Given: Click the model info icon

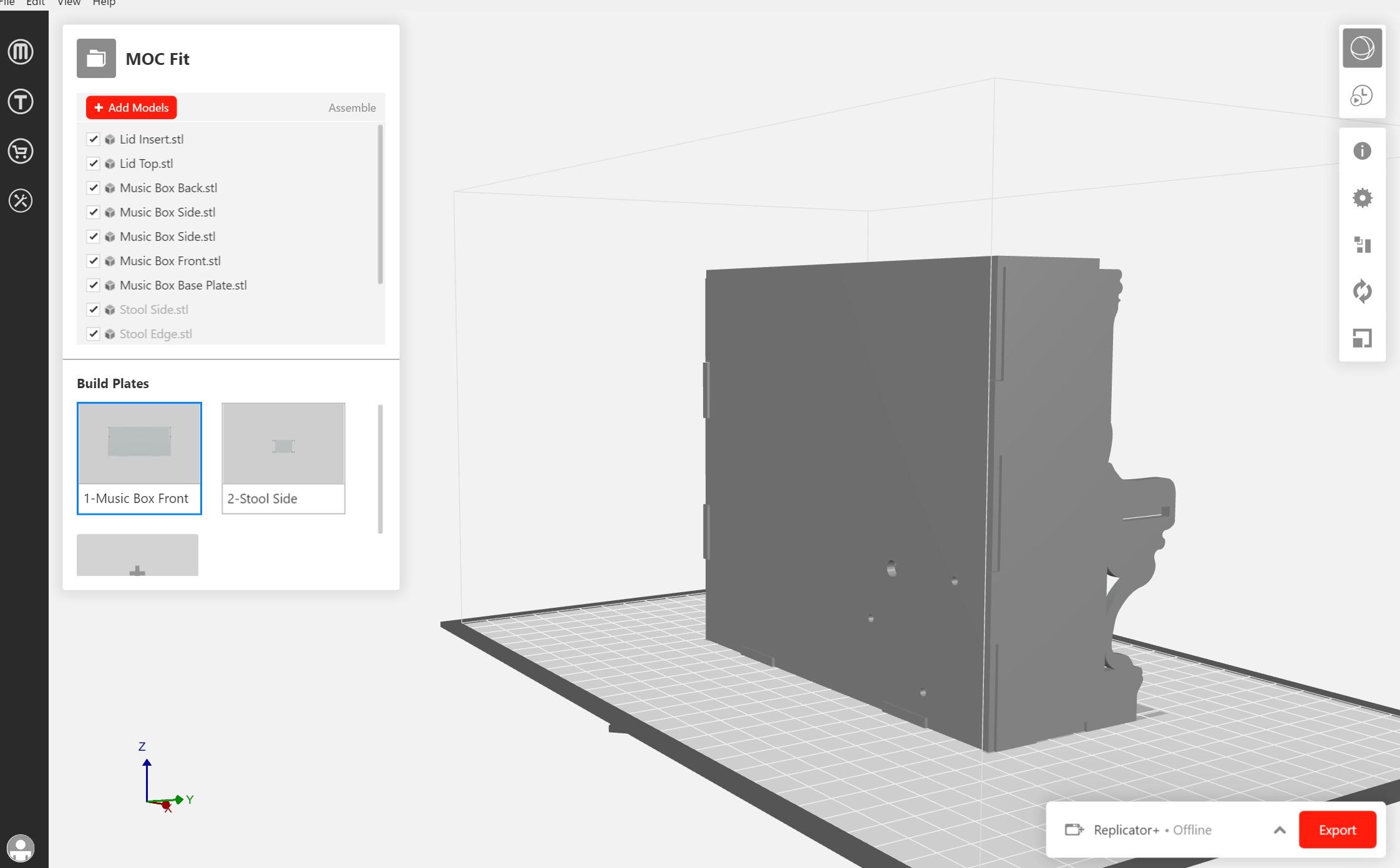Looking at the screenshot, I should [1361, 151].
